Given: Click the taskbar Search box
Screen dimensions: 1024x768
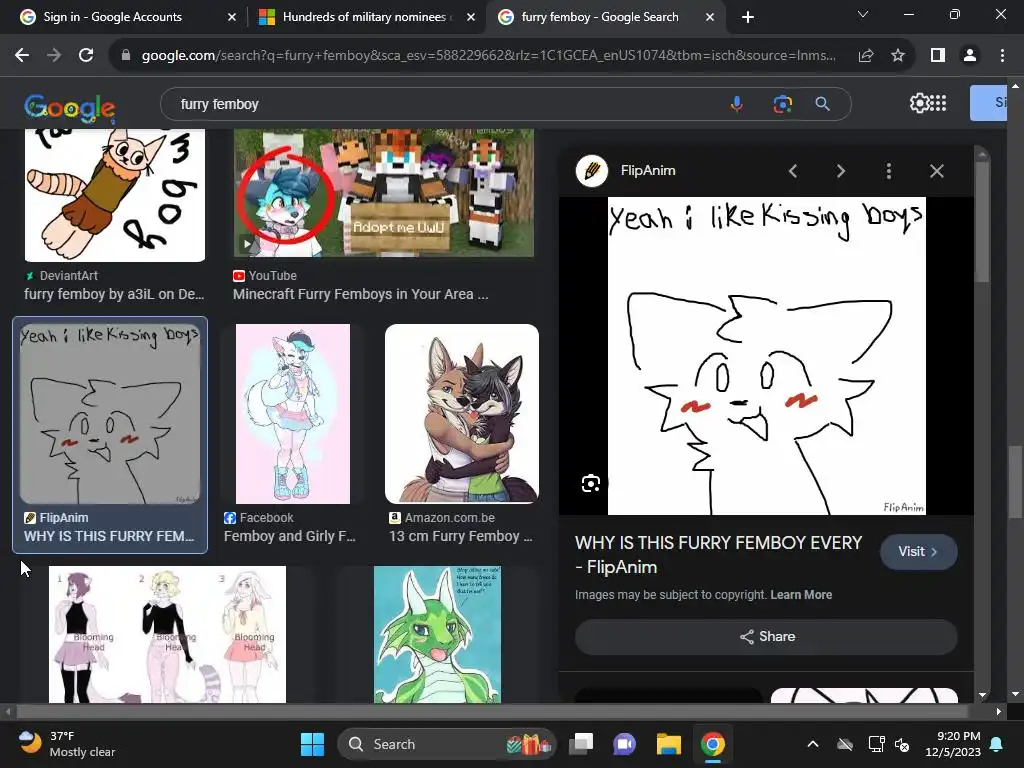Looking at the screenshot, I should tap(447, 744).
